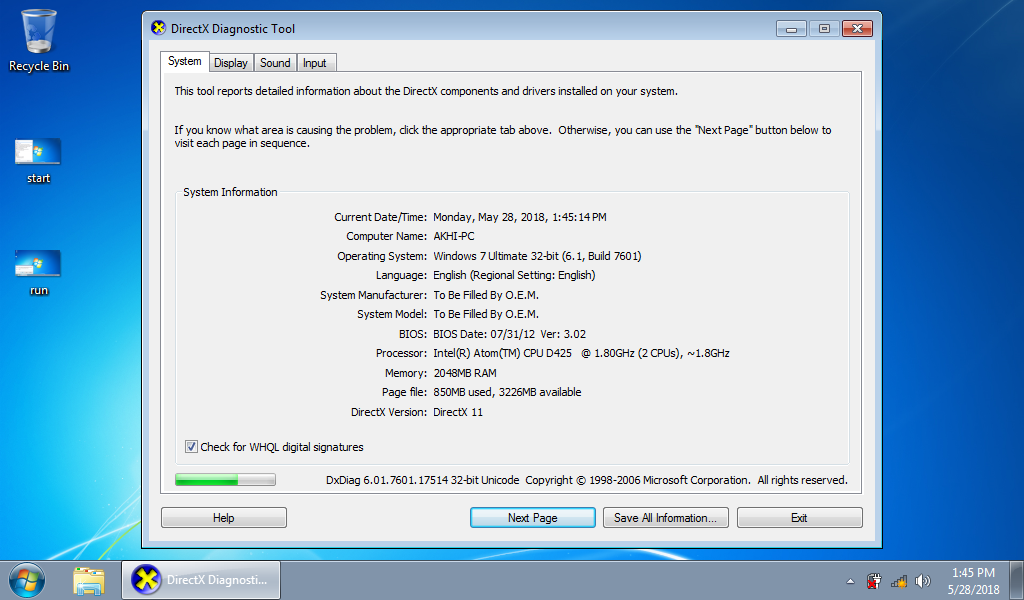Open the Recycle Bin desktop icon
1024x600 pixels.
39,40
